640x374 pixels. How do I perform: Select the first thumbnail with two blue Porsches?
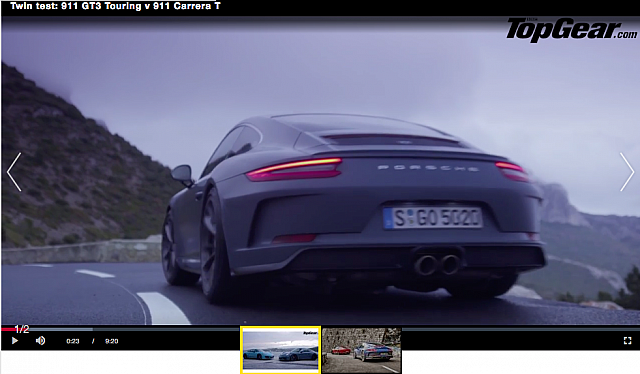click(280, 350)
